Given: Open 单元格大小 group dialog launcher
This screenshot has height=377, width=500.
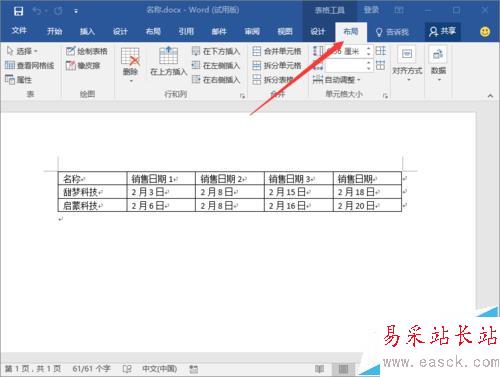Looking at the screenshot, I should (x=385, y=96).
